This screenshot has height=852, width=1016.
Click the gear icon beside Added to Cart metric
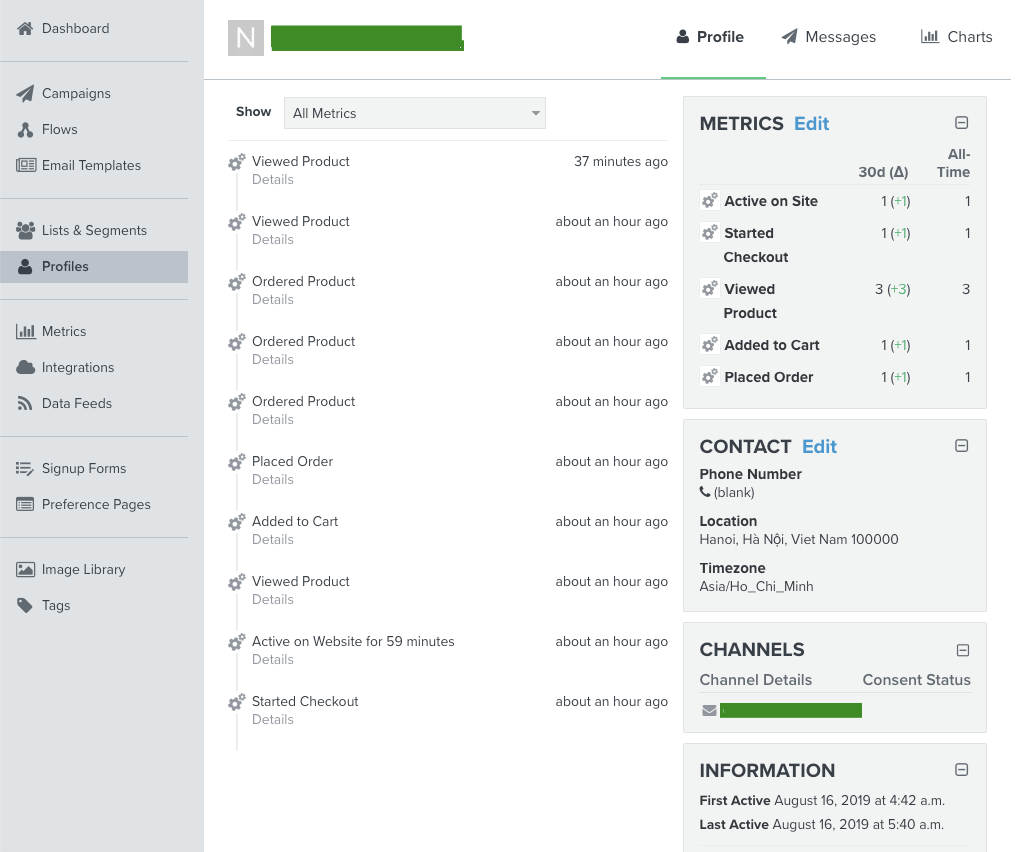pyautogui.click(x=710, y=345)
